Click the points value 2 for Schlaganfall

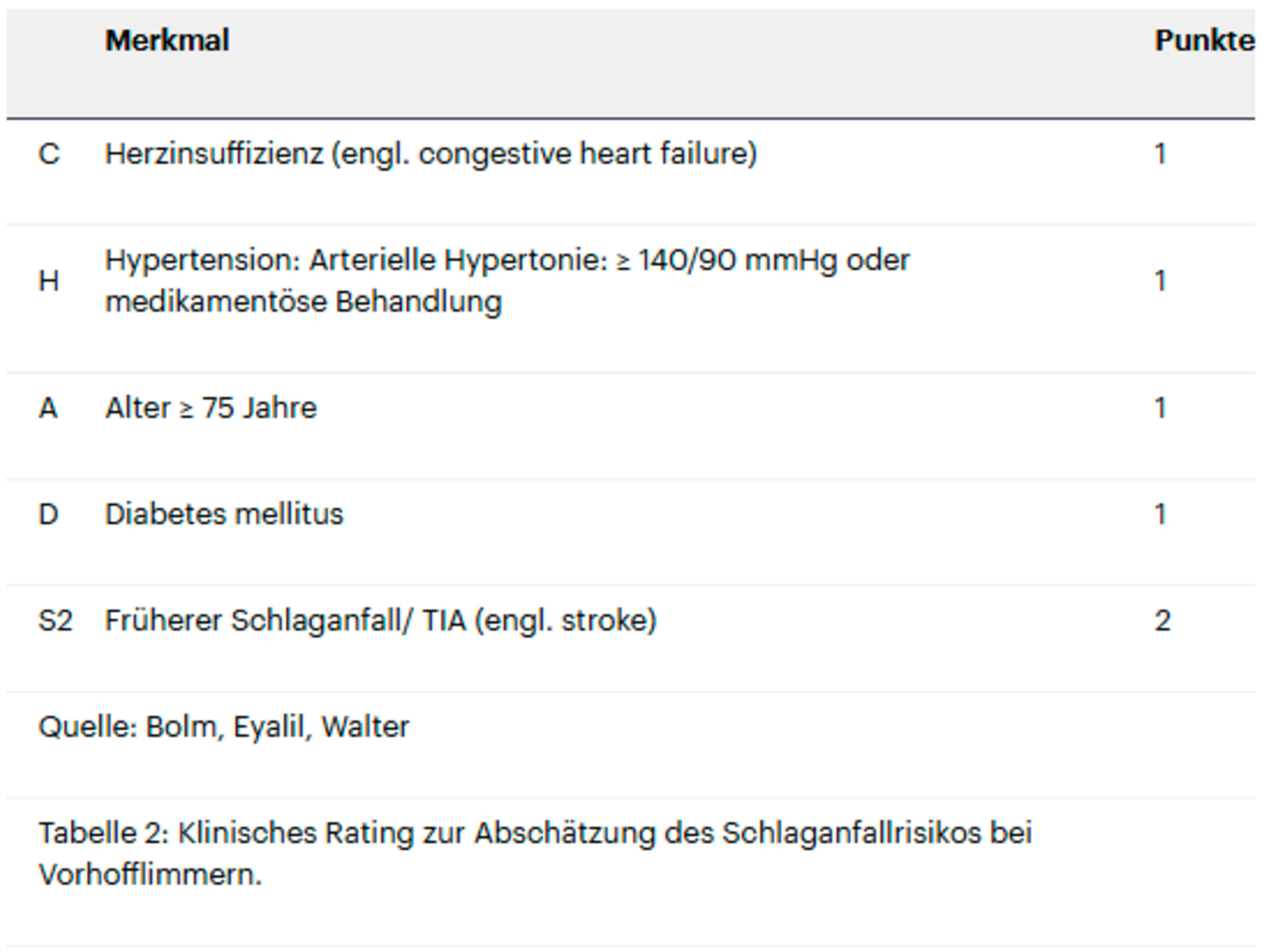pyautogui.click(x=1162, y=621)
